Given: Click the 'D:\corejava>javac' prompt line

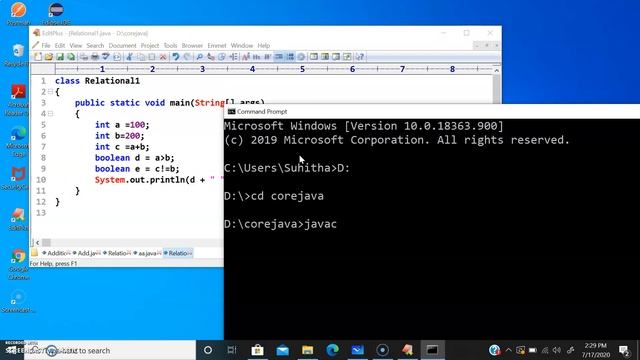Looking at the screenshot, I should [x=280, y=224].
